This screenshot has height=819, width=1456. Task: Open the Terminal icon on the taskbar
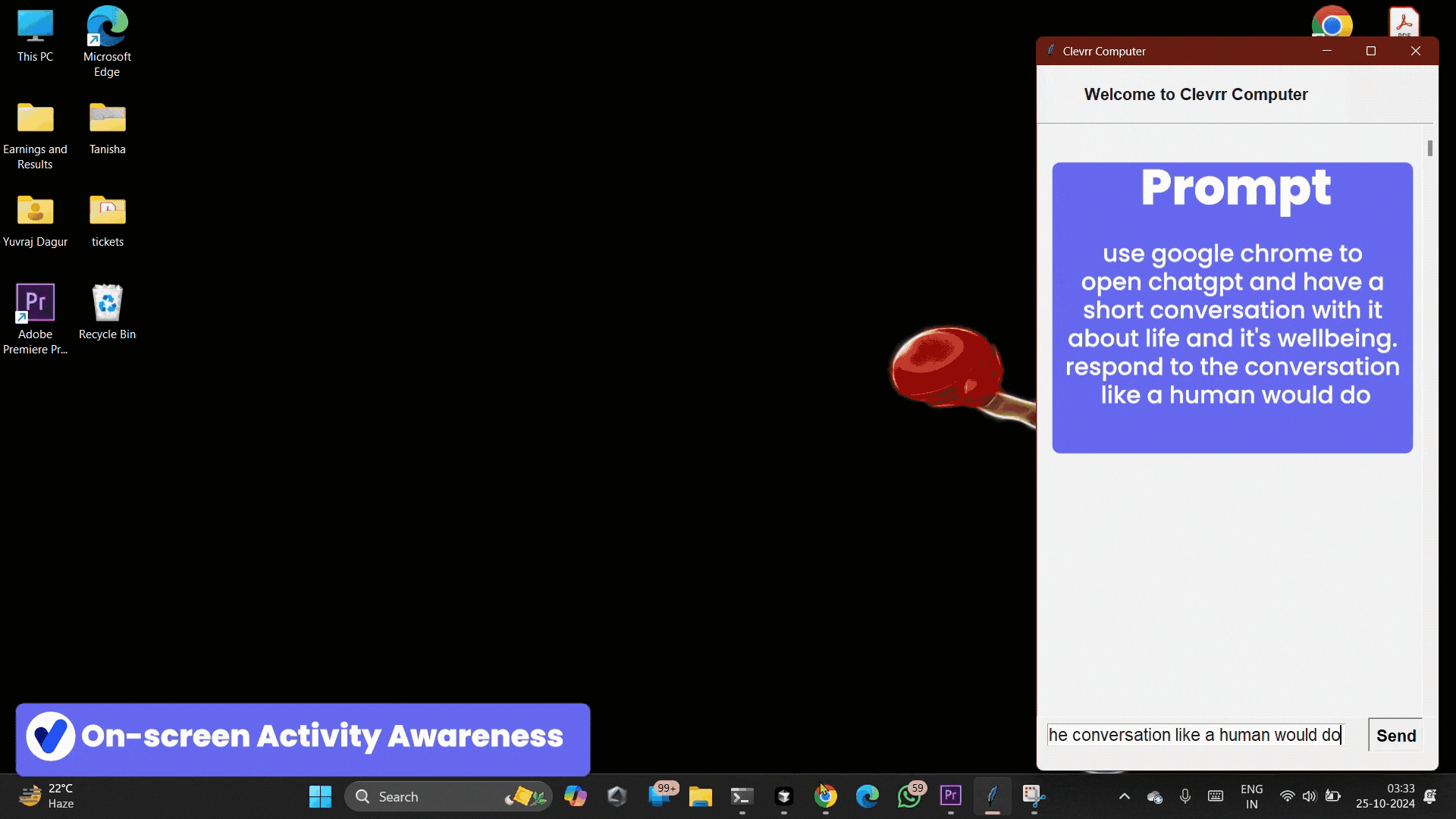[742, 796]
